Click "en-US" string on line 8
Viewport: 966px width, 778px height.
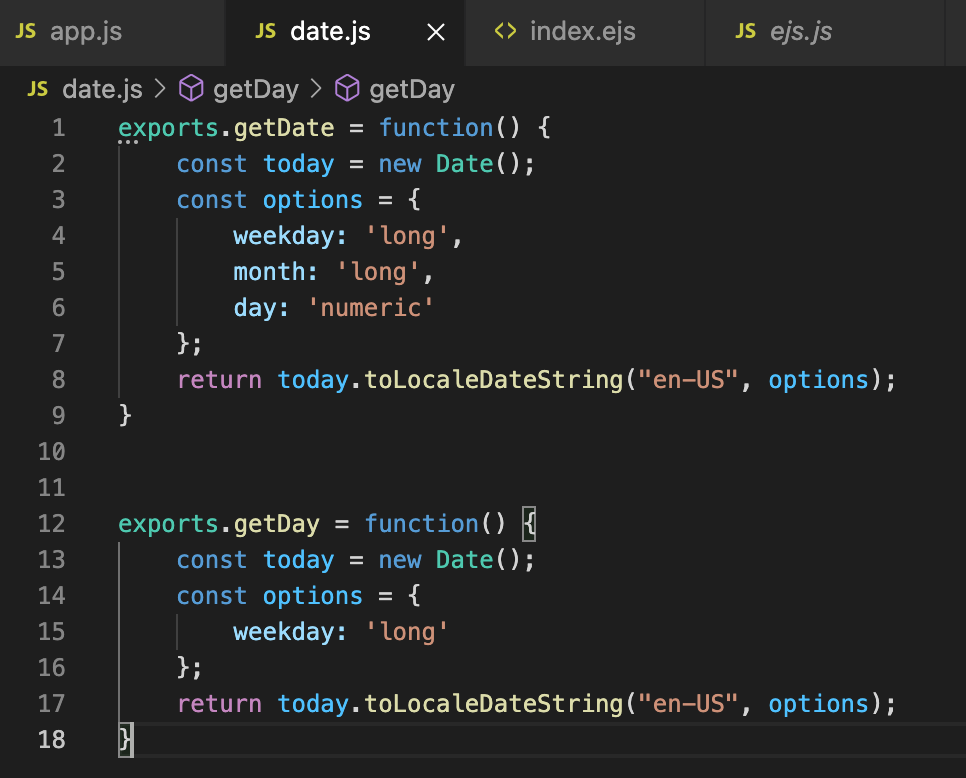pos(688,379)
